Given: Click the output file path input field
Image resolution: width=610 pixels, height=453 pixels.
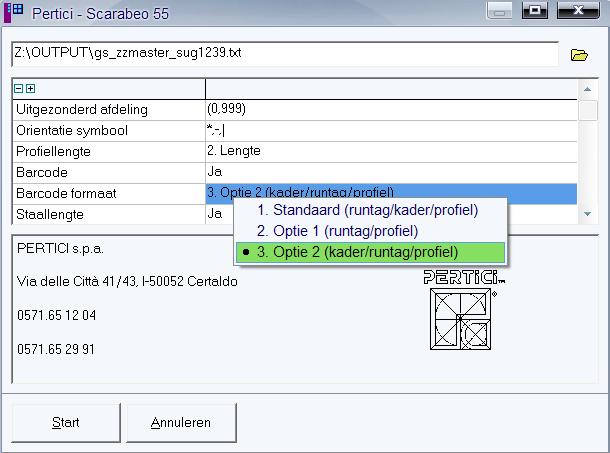Looking at the screenshot, I should pos(285,54).
